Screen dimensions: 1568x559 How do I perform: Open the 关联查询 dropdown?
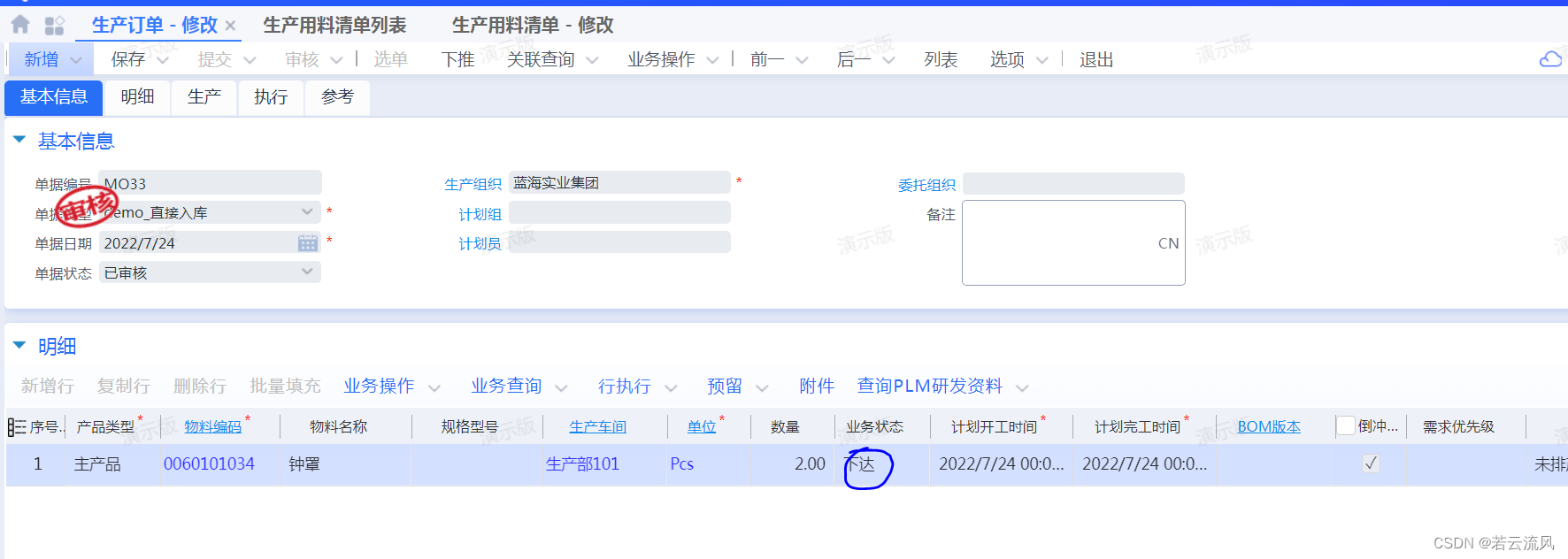tap(552, 59)
